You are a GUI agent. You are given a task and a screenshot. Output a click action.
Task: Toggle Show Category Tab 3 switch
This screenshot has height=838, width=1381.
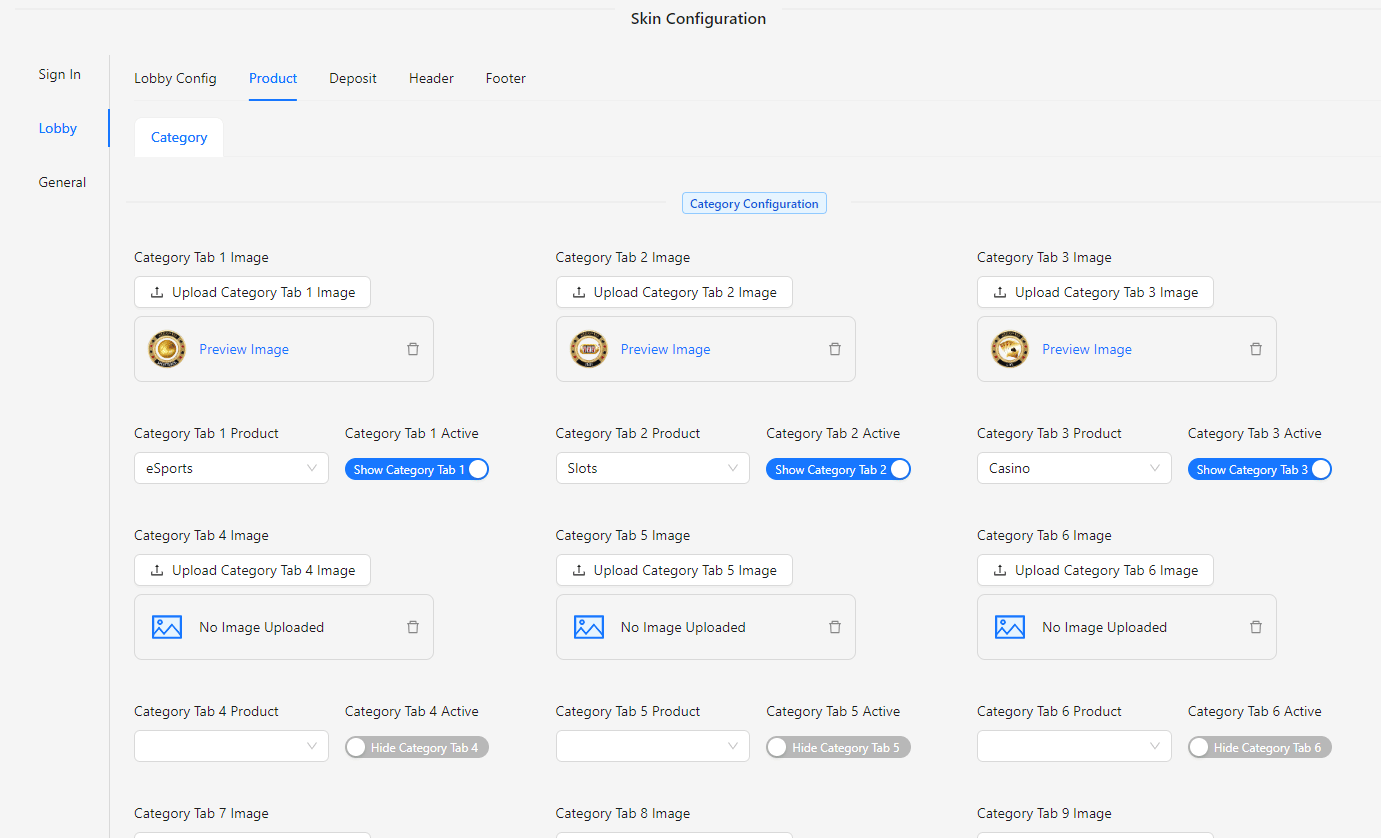point(1259,469)
